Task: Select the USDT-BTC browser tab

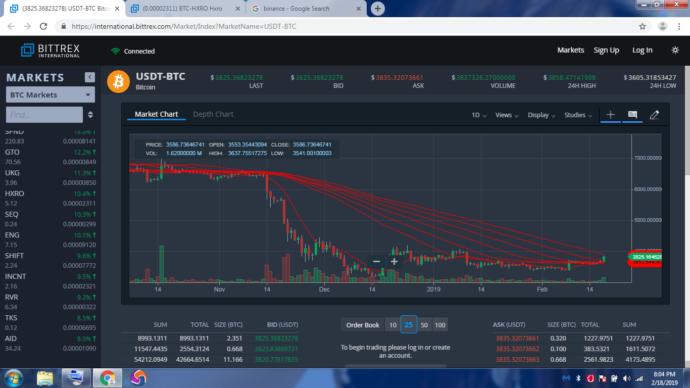Action: pos(65,9)
